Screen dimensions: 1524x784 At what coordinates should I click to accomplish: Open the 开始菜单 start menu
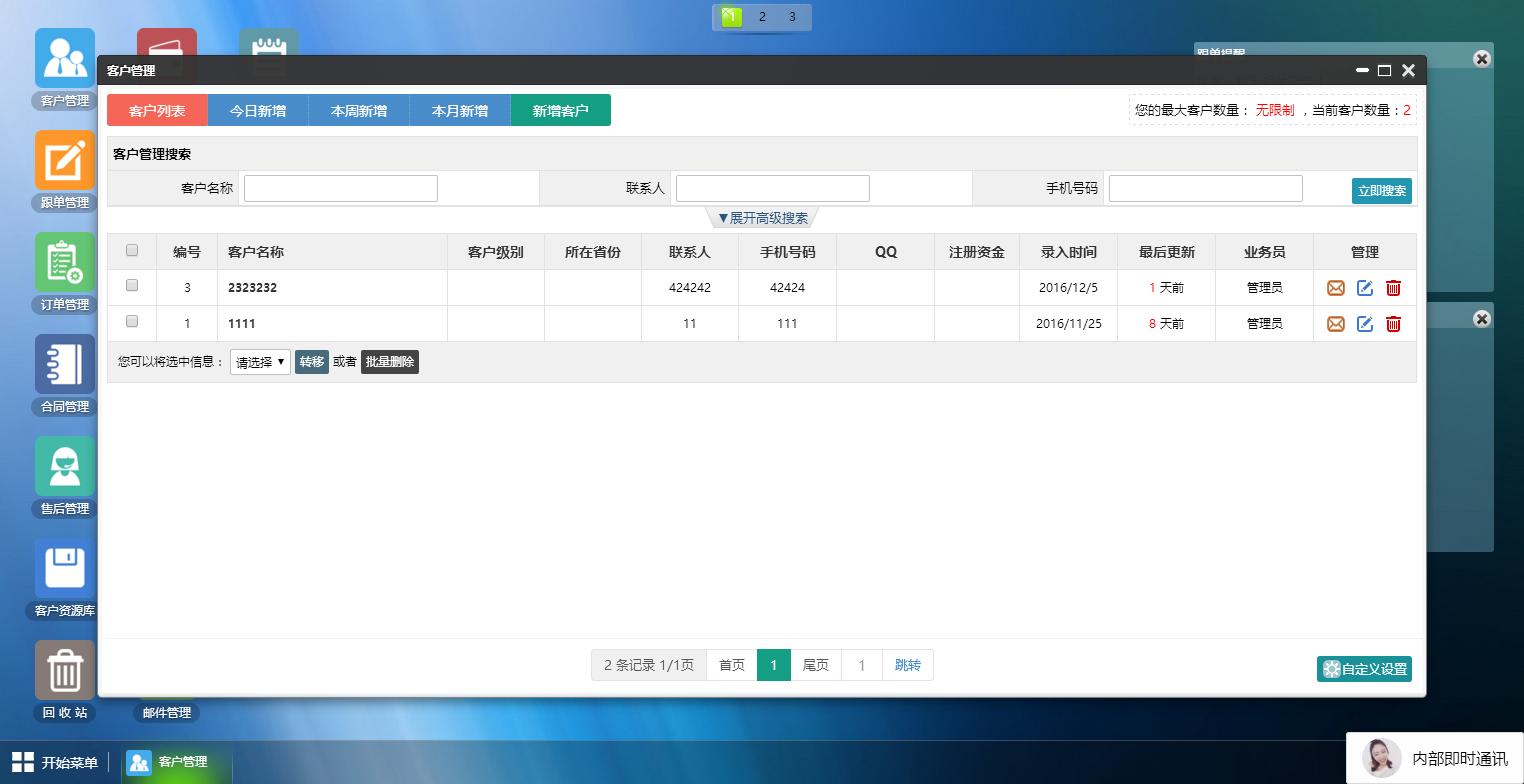[x=55, y=763]
